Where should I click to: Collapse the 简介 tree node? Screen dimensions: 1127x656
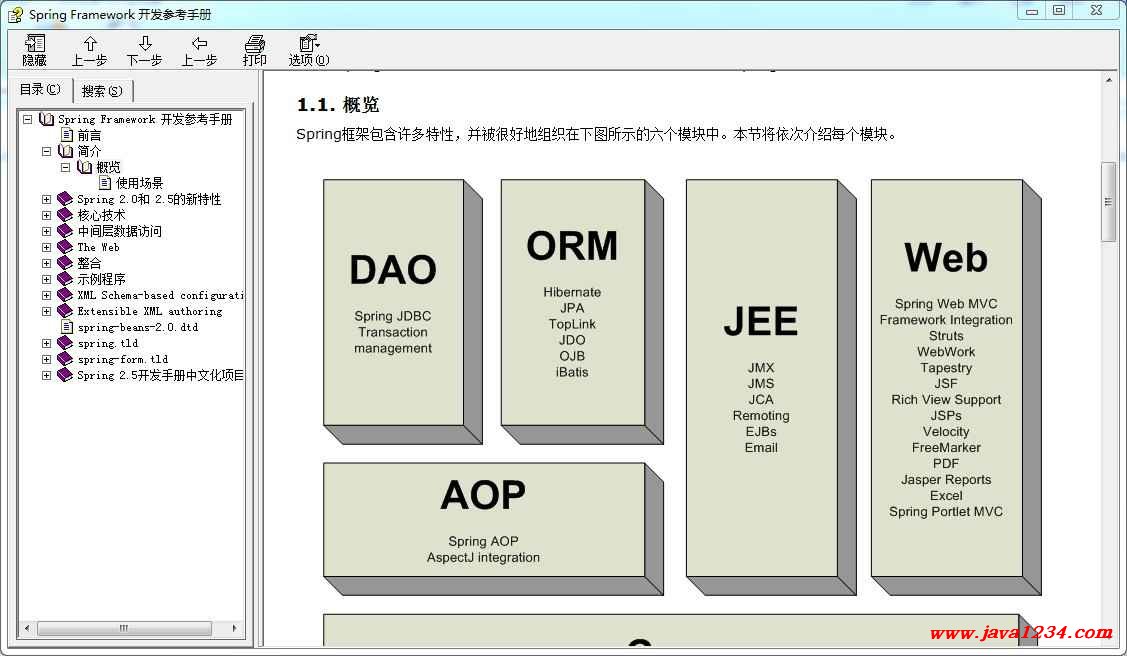coord(47,152)
